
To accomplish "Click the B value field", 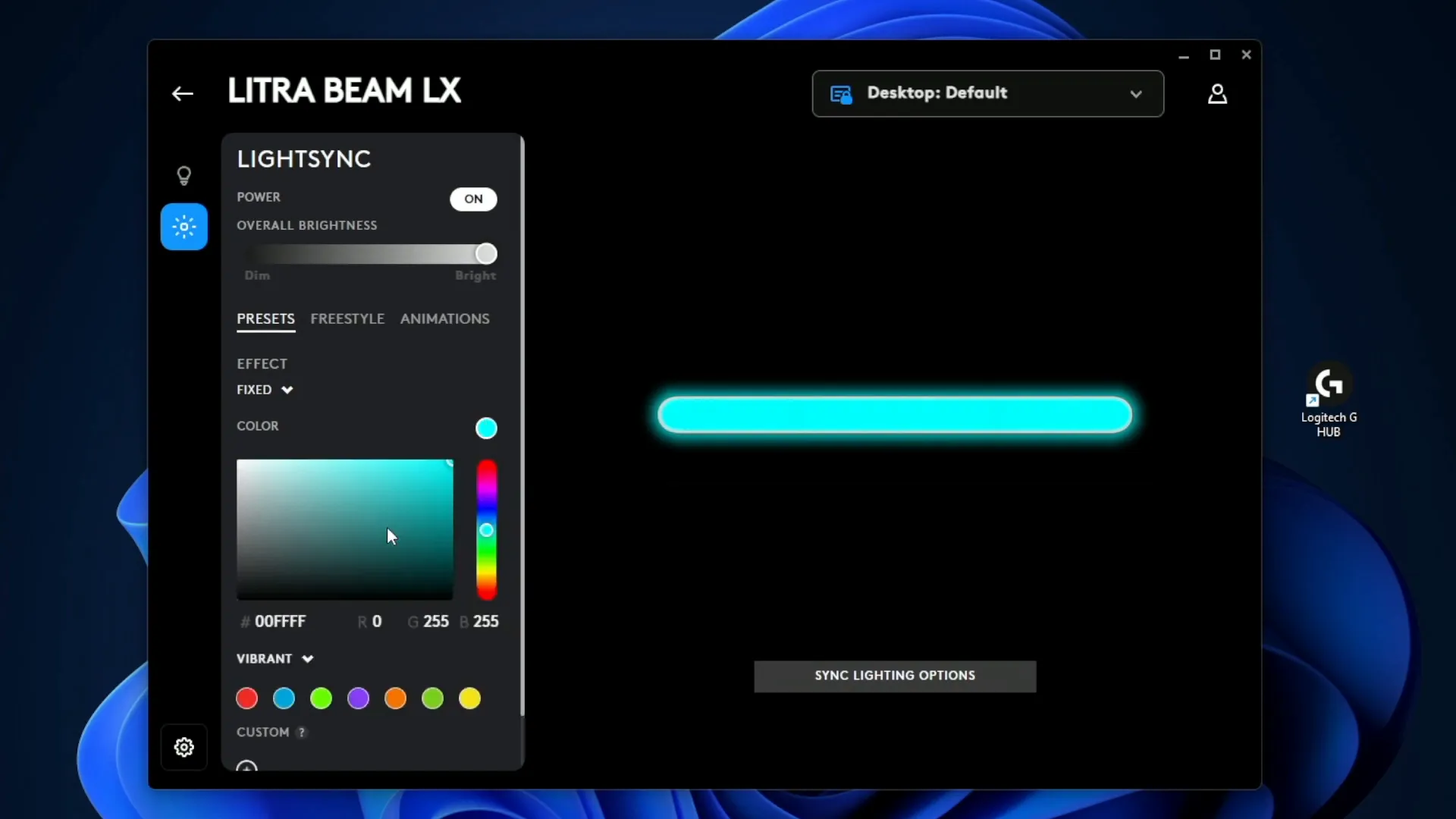I will [x=485, y=622].
